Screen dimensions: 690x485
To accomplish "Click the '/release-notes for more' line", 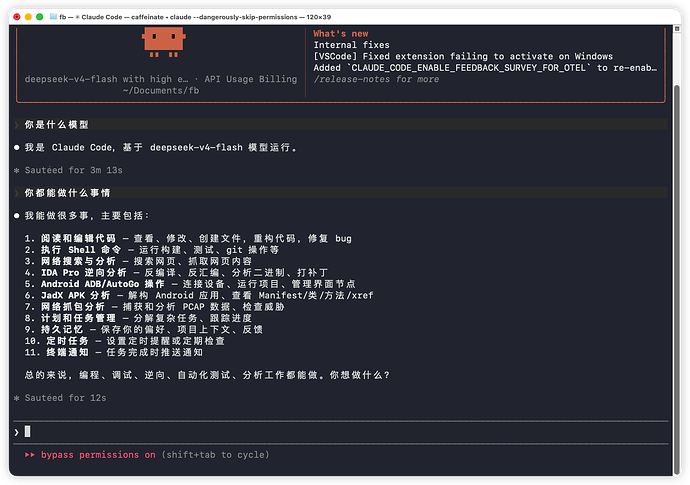I will [x=376, y=79].
